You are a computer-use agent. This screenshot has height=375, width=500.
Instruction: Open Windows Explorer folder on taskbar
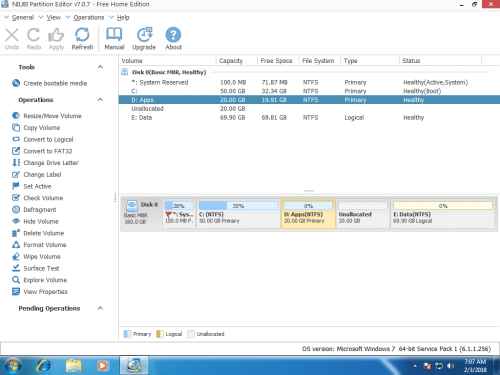point(73,366)
